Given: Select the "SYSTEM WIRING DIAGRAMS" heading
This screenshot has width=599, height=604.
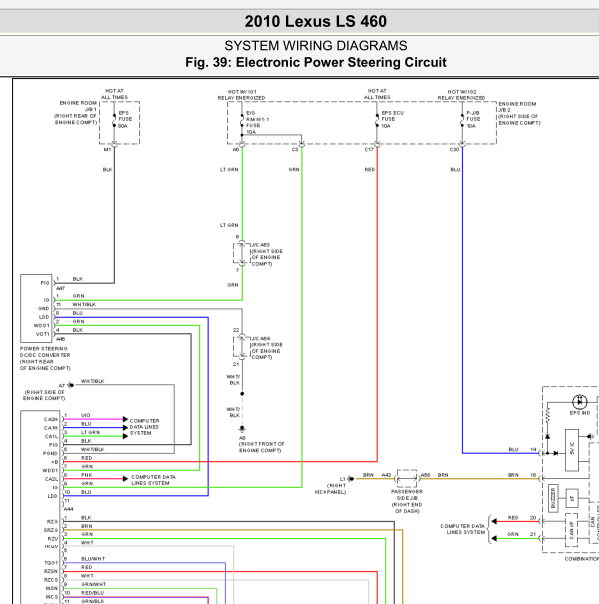Looking at the screenshot, I should coord(315,45).
